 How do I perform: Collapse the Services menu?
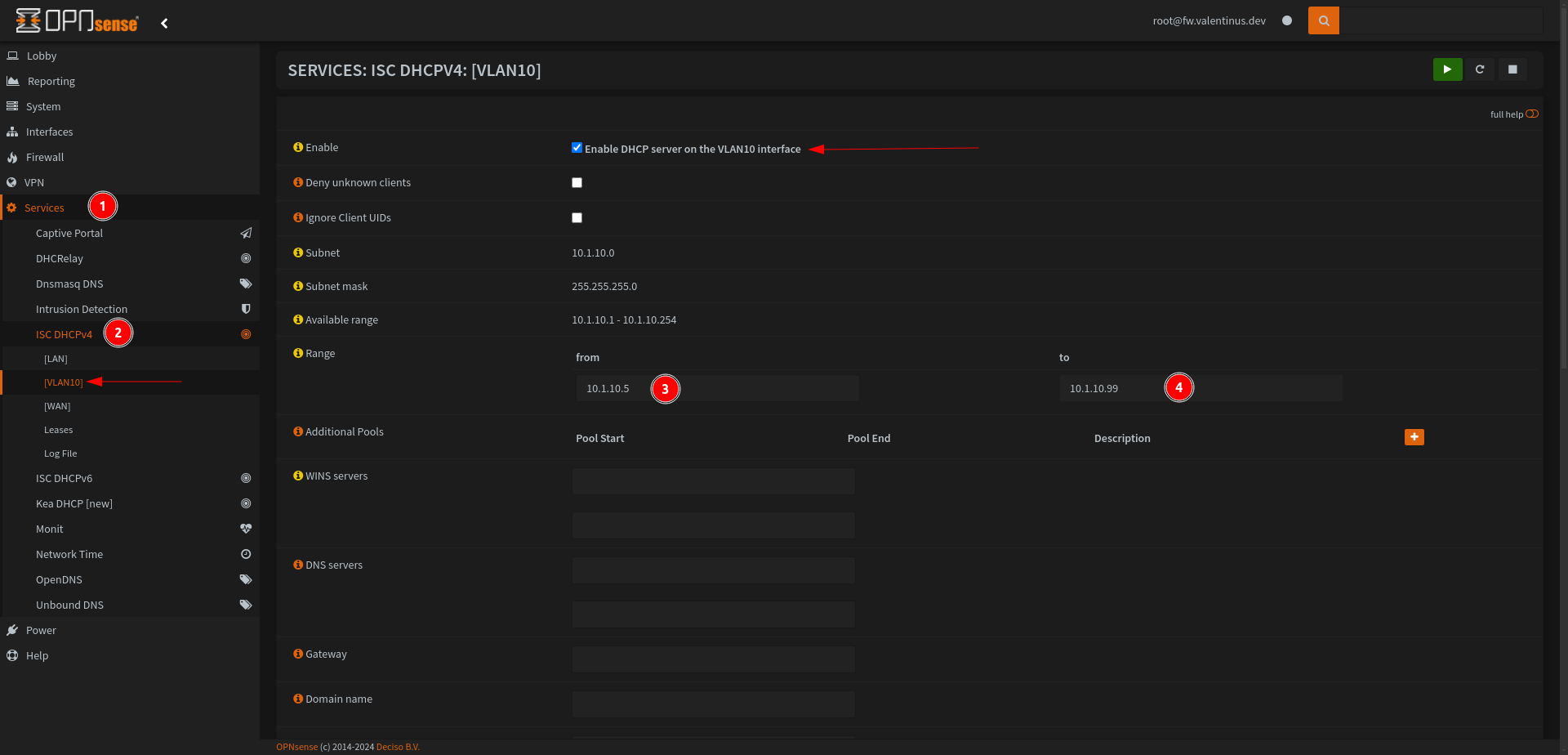point(130,208)
